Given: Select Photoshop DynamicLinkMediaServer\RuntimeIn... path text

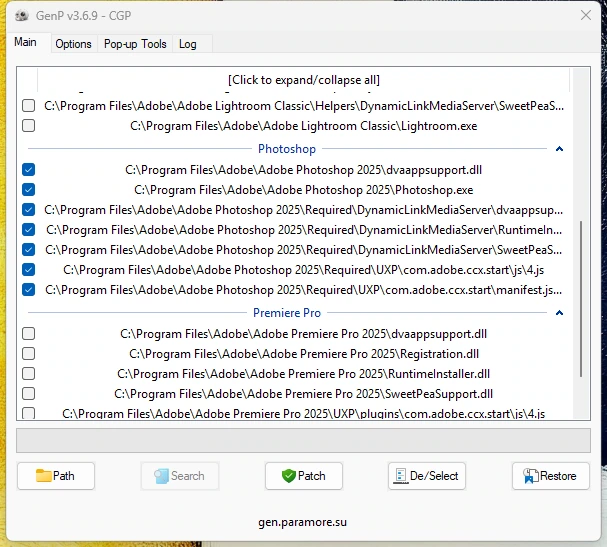Looking at the screenshot, I should (304, 230).
